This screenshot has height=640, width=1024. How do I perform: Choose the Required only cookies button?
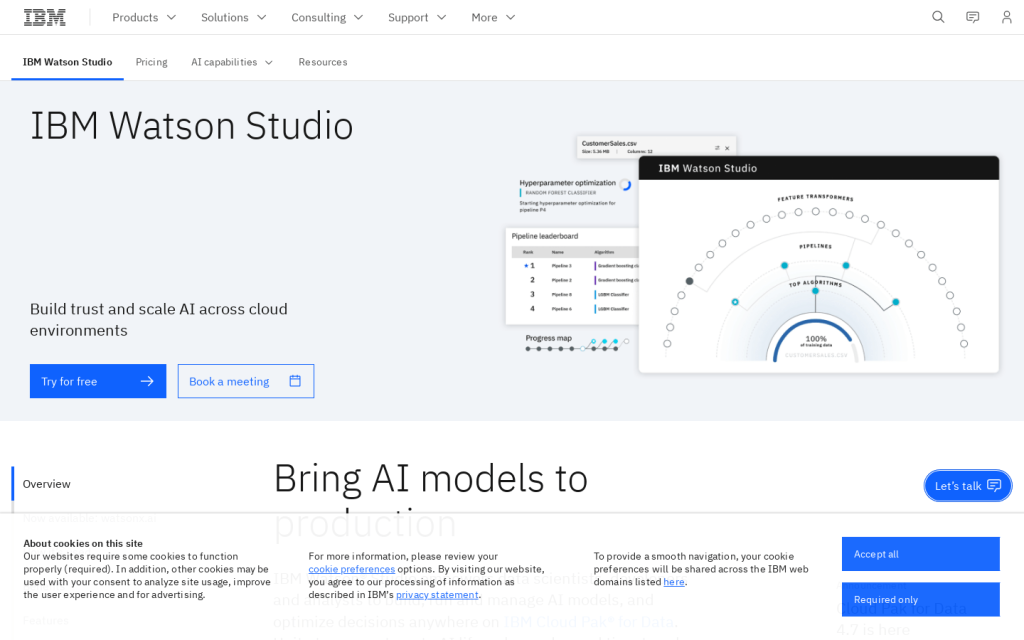(x=920, y=599)
